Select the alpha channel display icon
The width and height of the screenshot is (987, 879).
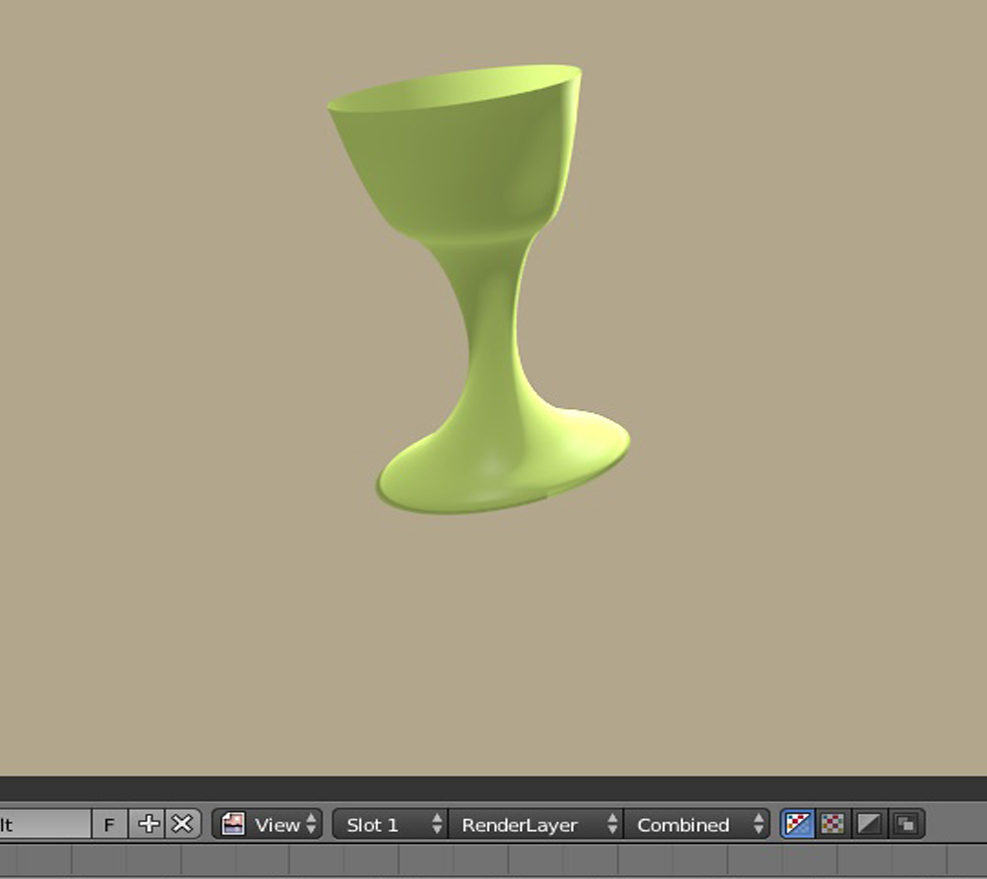(x=869, y=824)
